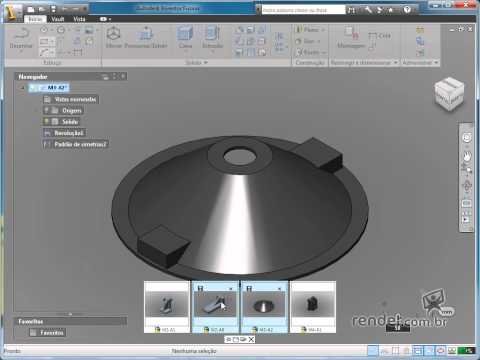The image size is (480, 360).
Task: Open the help question mark icon
Action: click(x=407, y=10)
